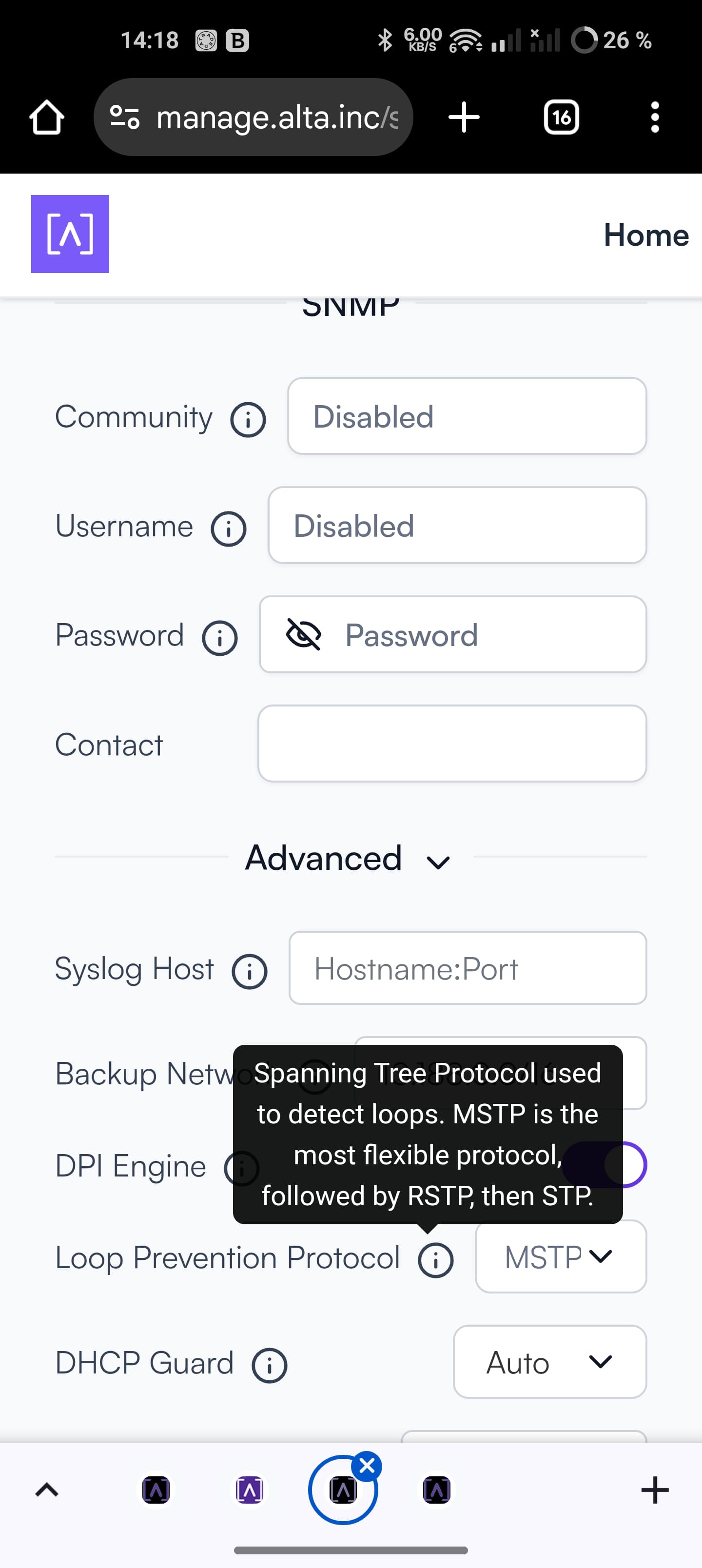Click the DHCP Guard info icon

(269, 1365)
